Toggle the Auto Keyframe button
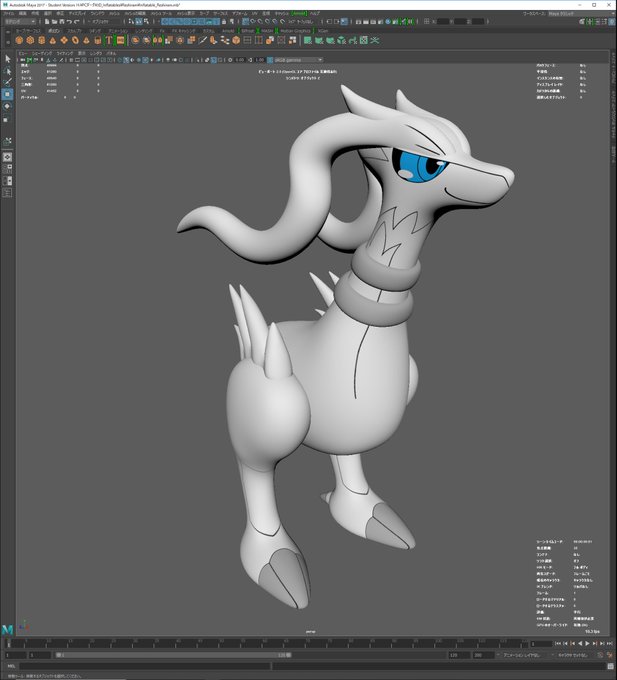617x680 pixels. 600,655
